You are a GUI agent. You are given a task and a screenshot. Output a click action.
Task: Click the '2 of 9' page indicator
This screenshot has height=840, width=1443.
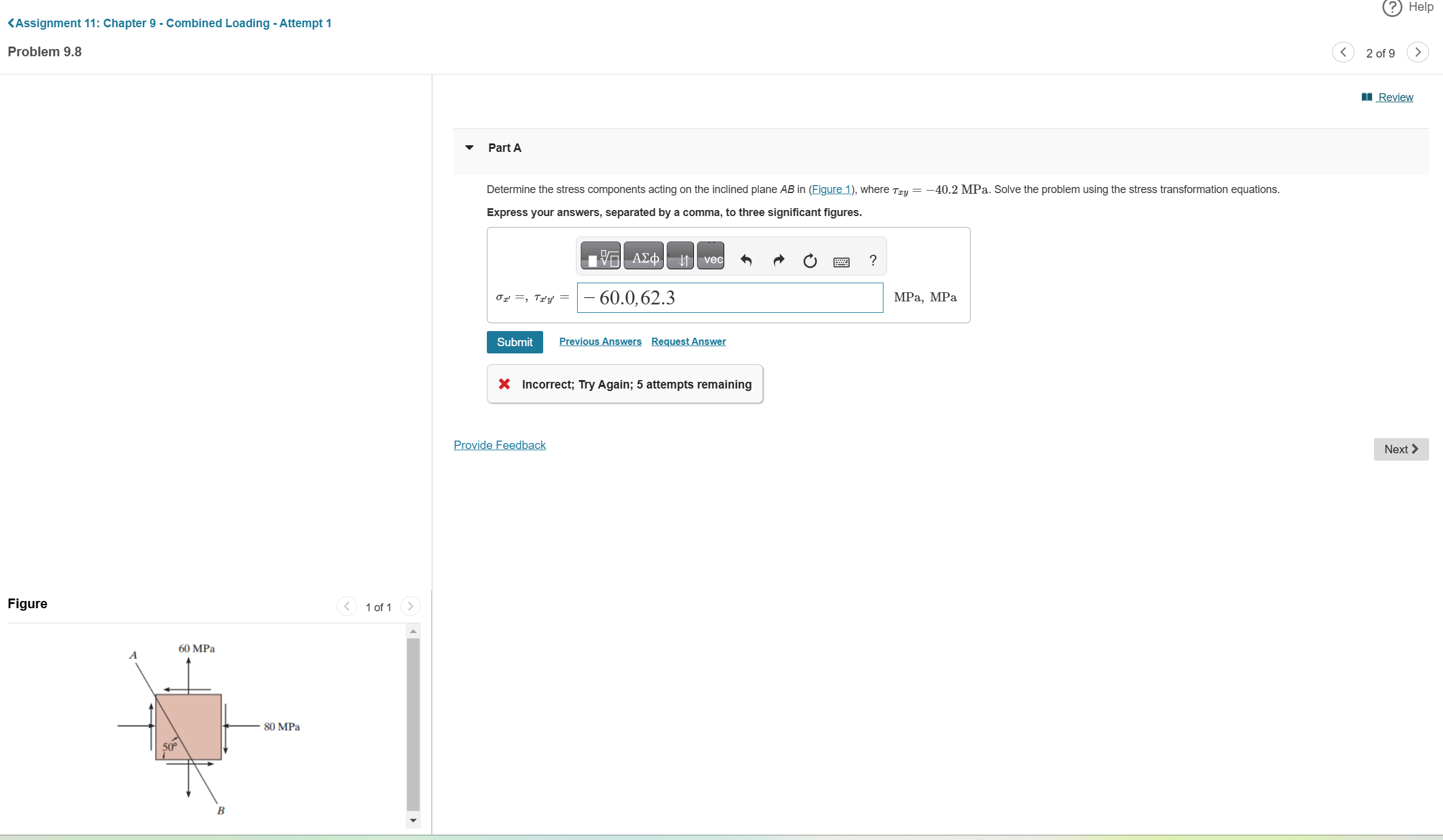pos(1380,53)
